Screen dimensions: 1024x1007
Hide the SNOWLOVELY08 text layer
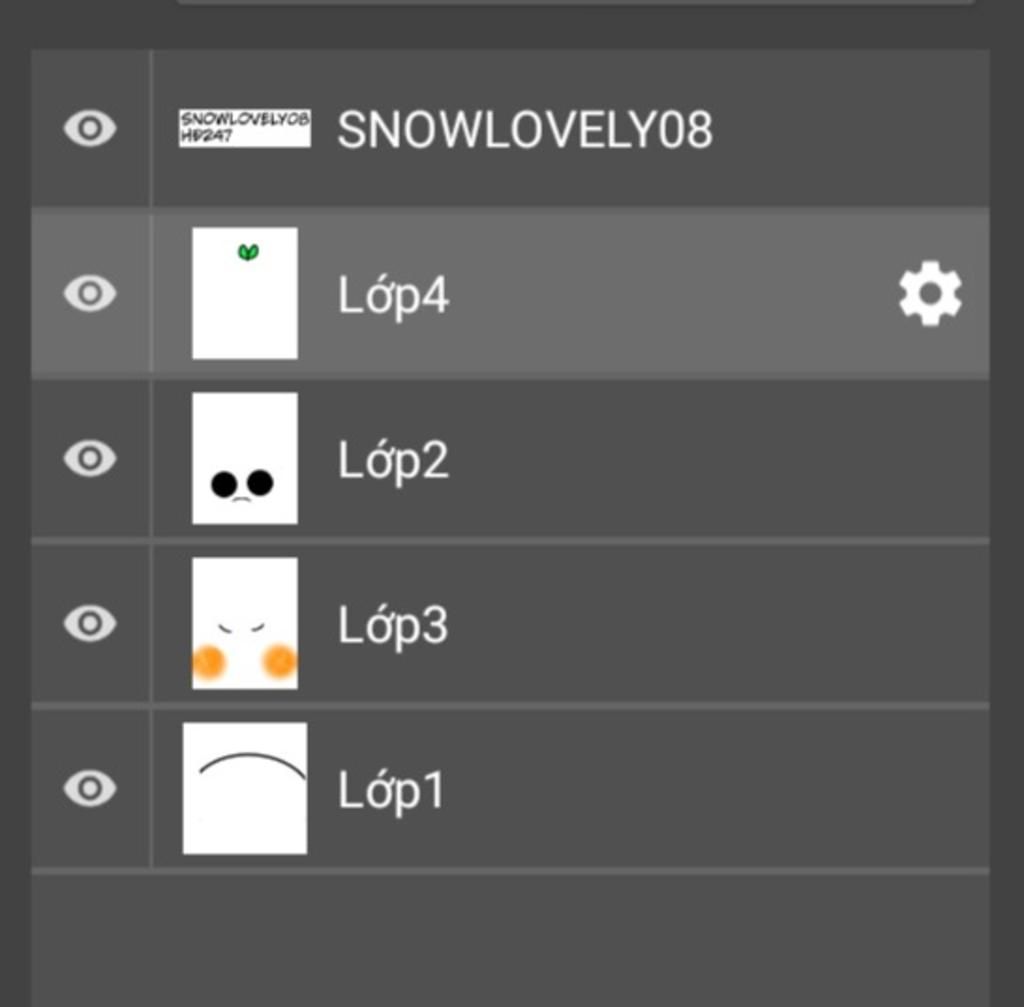tap(90, 129)
